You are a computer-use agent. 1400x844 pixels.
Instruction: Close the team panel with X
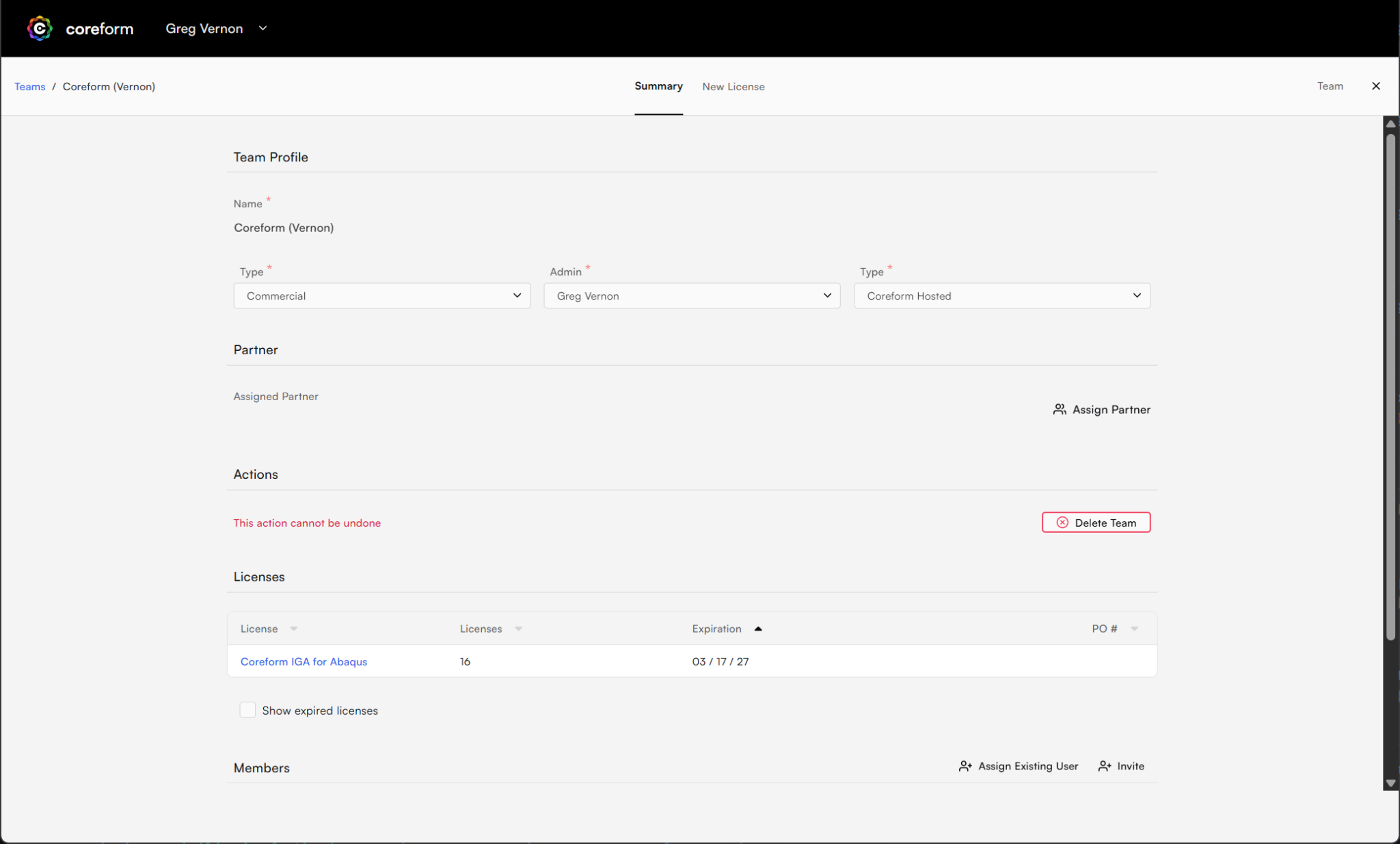[1376, 85]
